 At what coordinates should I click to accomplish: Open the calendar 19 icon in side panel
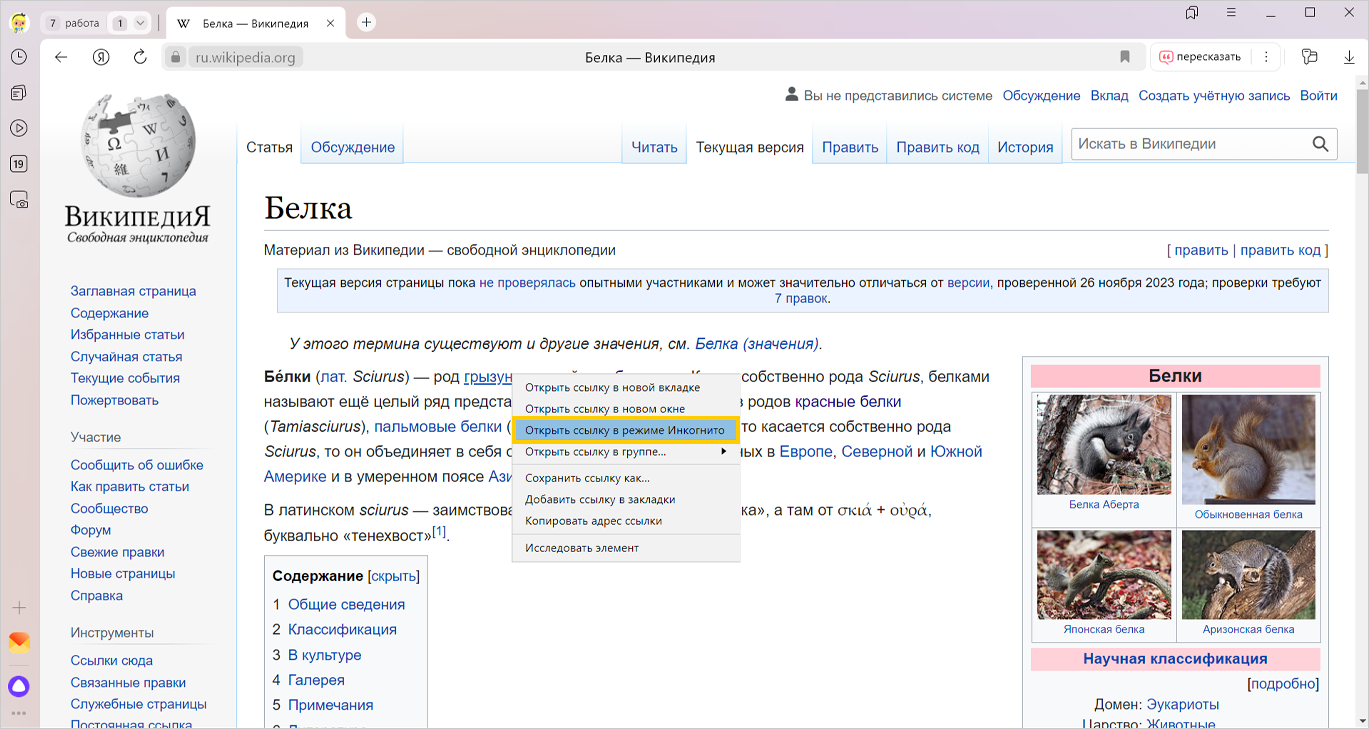tap(19, 164)
